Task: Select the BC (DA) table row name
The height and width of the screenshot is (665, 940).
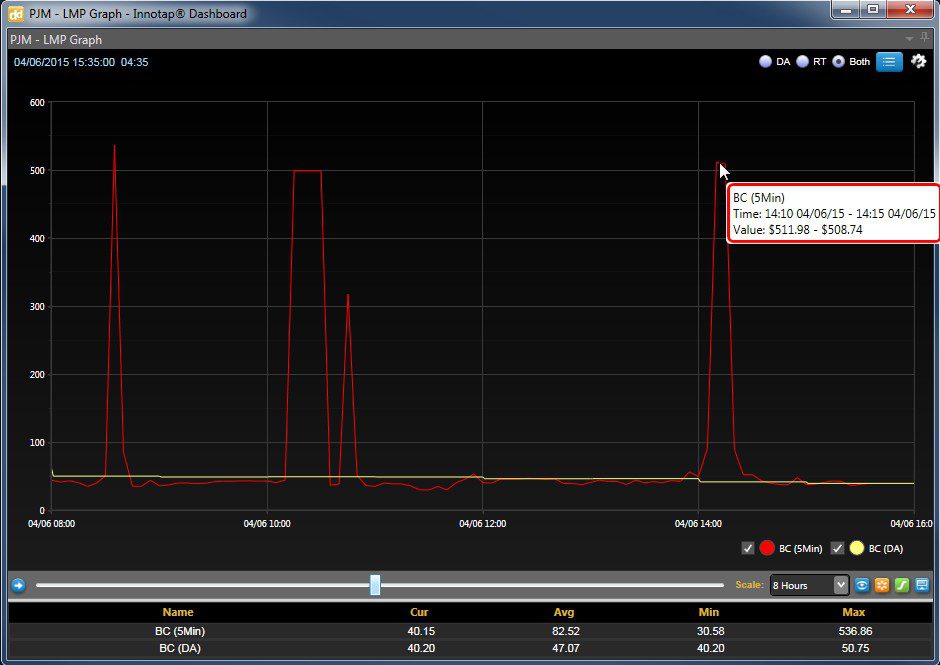Action: pos(180,648)
